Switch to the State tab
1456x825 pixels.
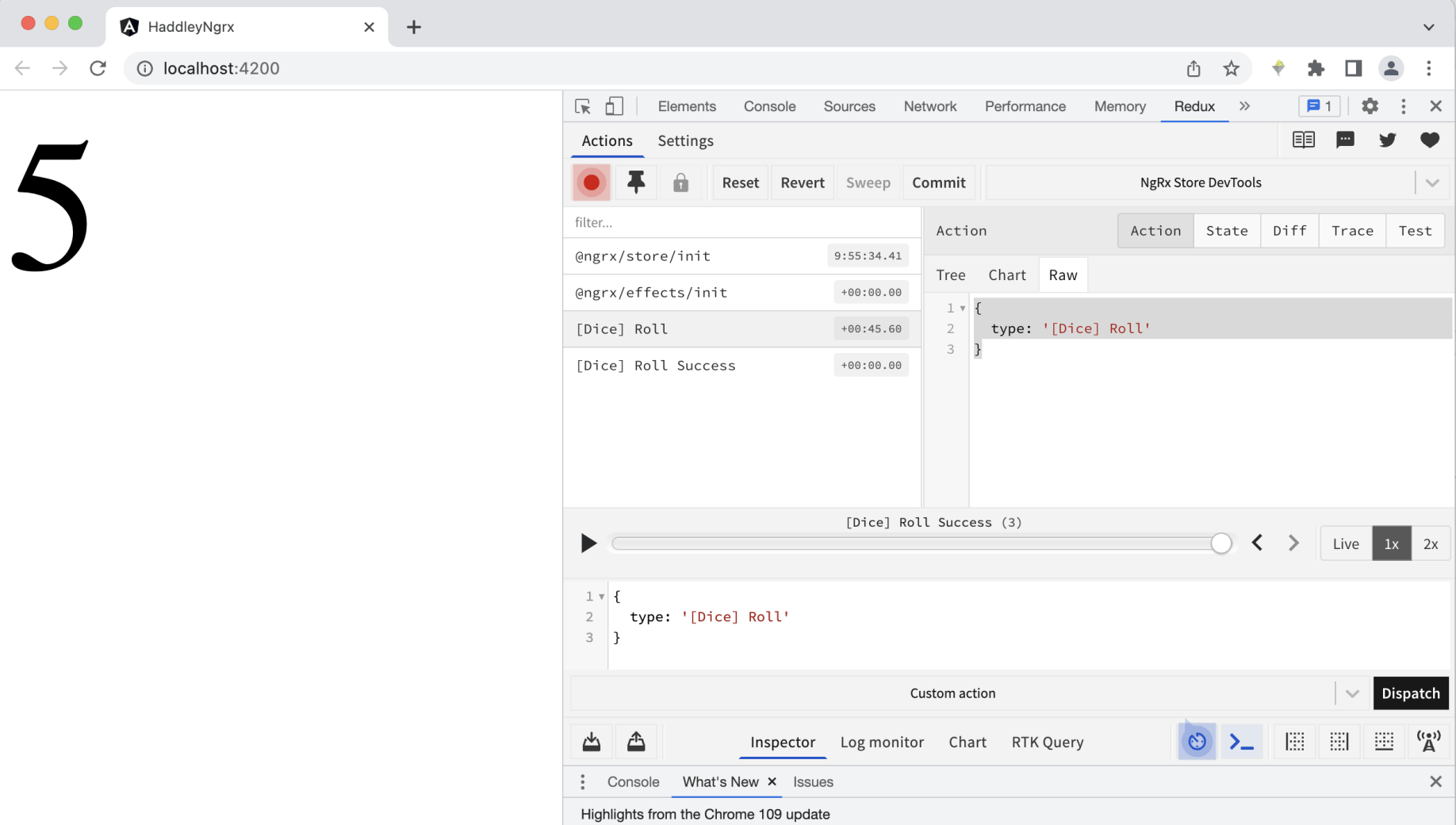1226,231
